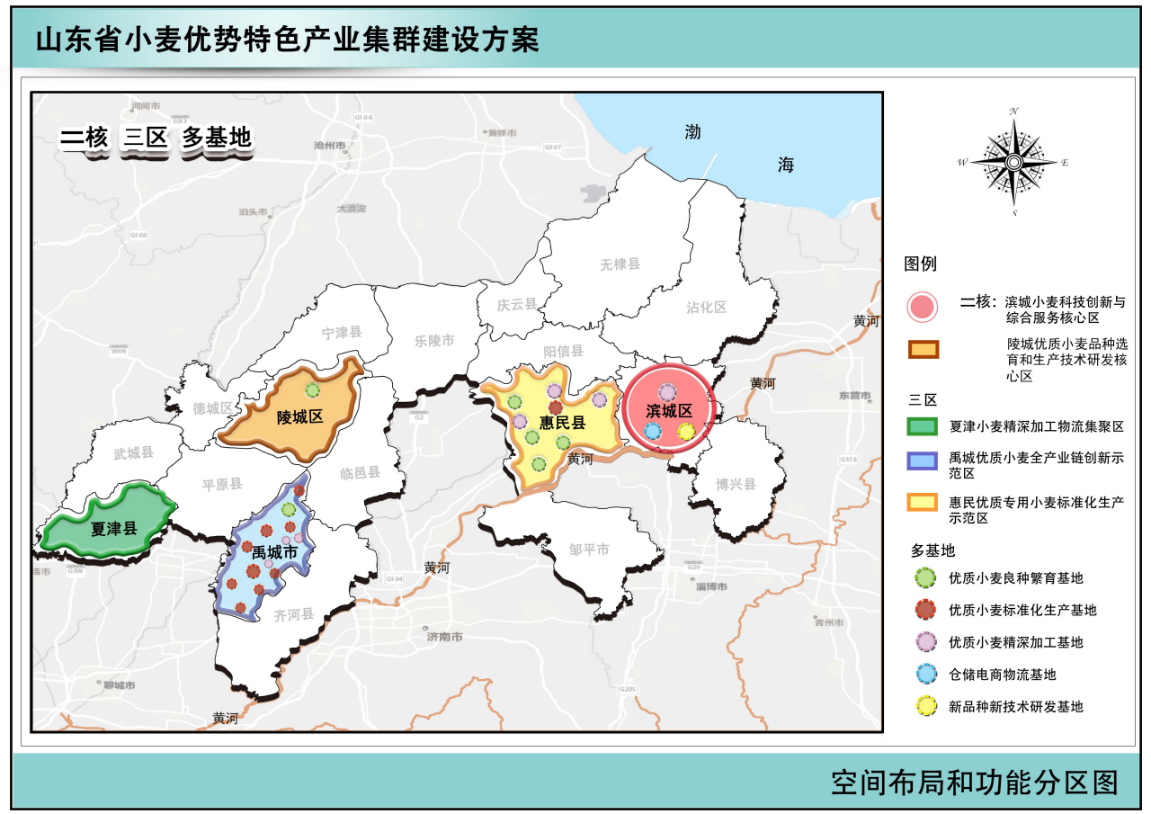
Task: Click the 邹平市 label
Action: [589, 550]
